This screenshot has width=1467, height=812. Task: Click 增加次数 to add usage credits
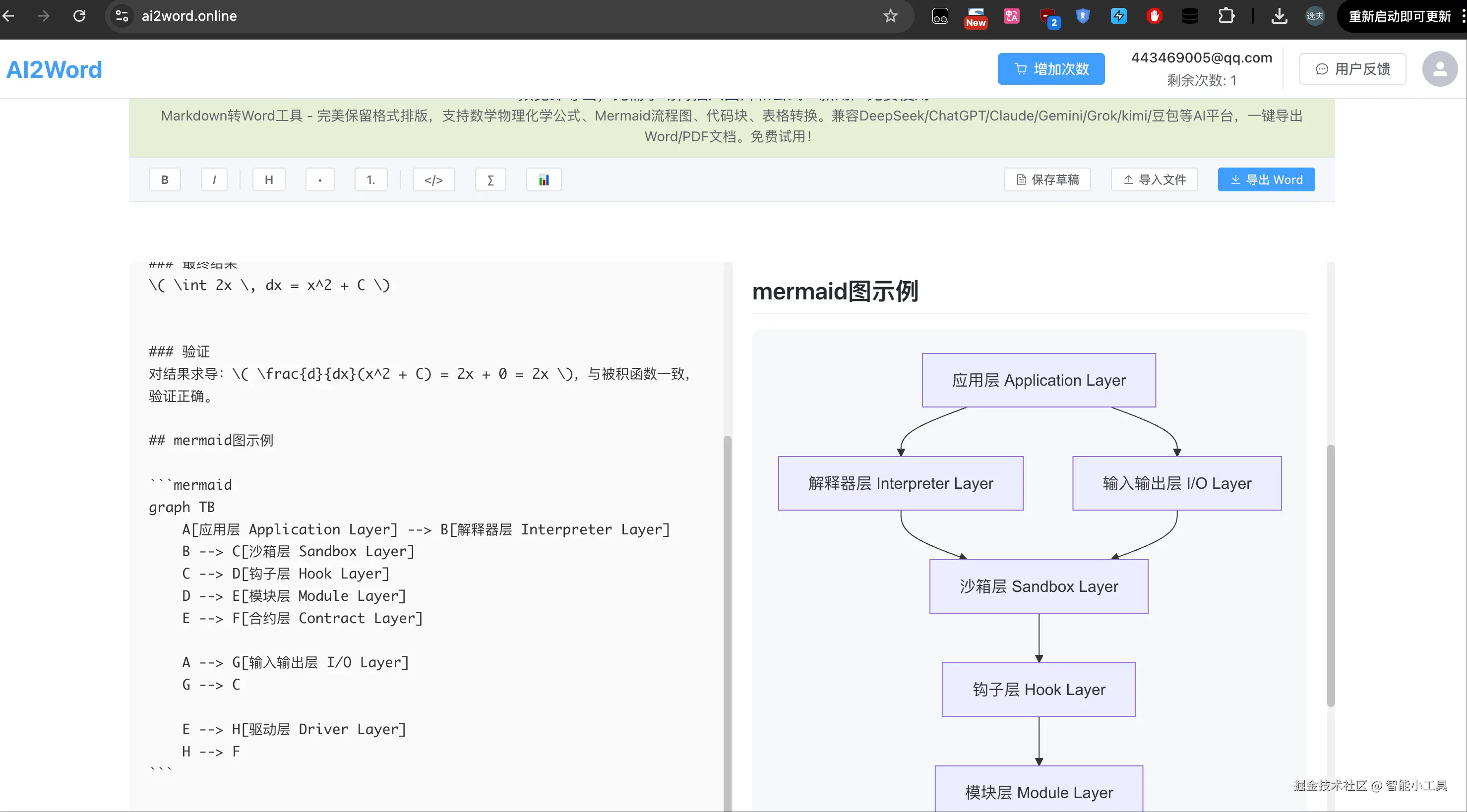click(x=1051, y=69)
